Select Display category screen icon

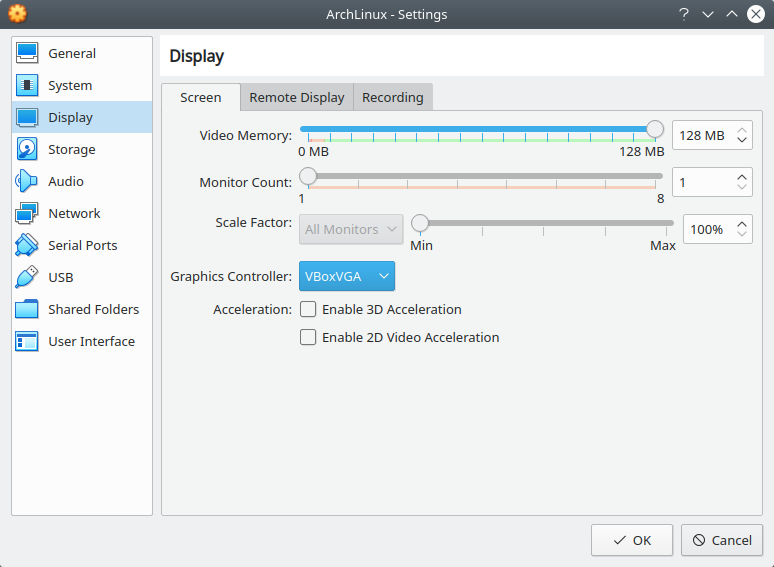point(27,117)
